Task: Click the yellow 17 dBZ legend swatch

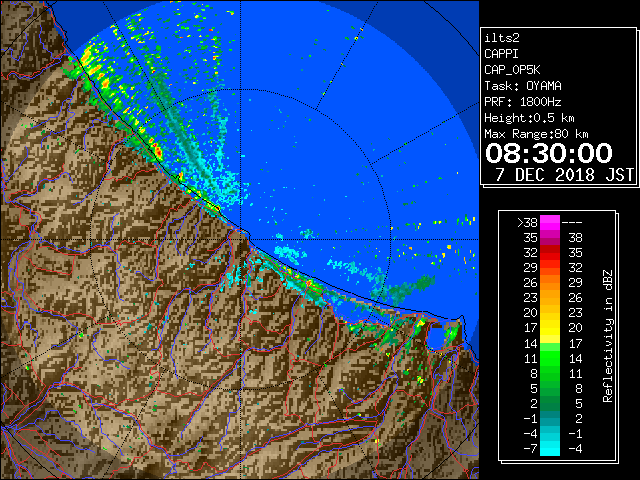Action: tap(550, 328)
